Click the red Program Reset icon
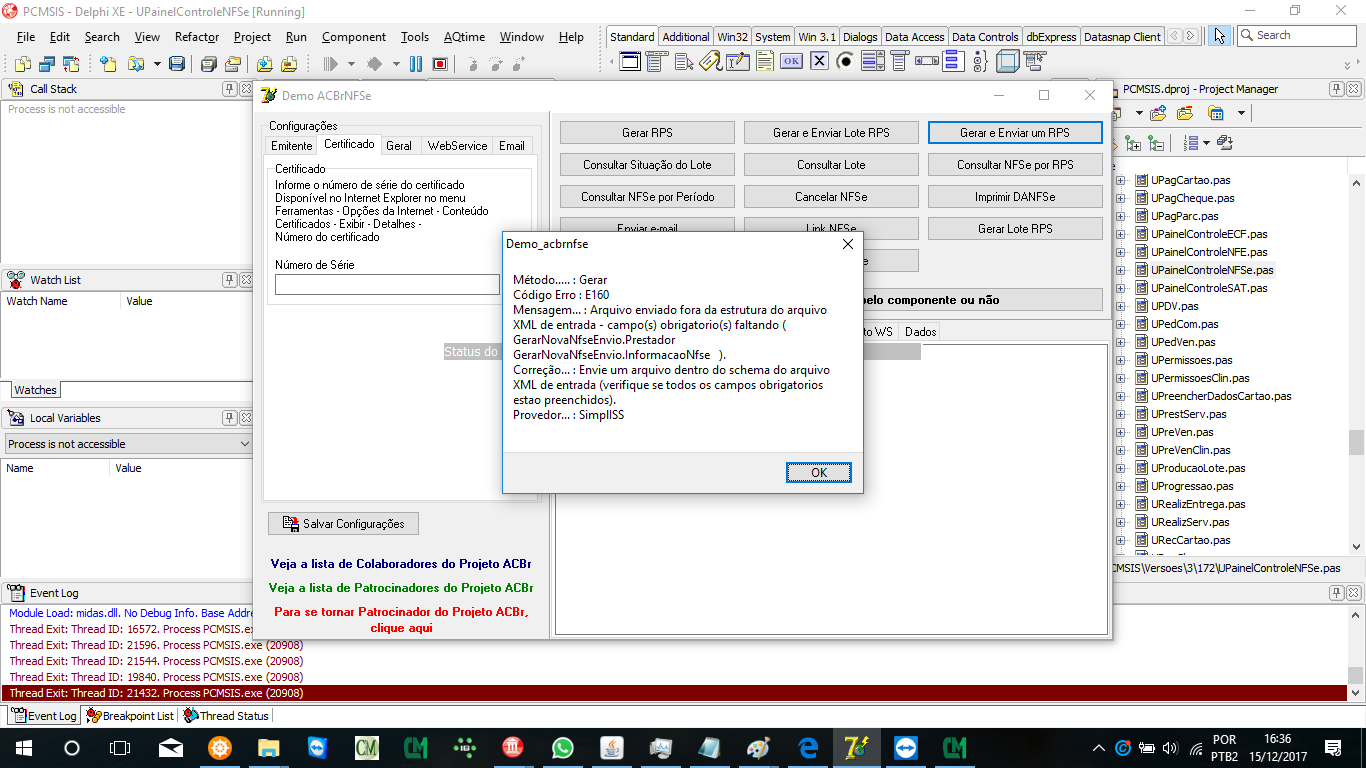This screenshot has width=1366, height=768. (x=440, y=64)
